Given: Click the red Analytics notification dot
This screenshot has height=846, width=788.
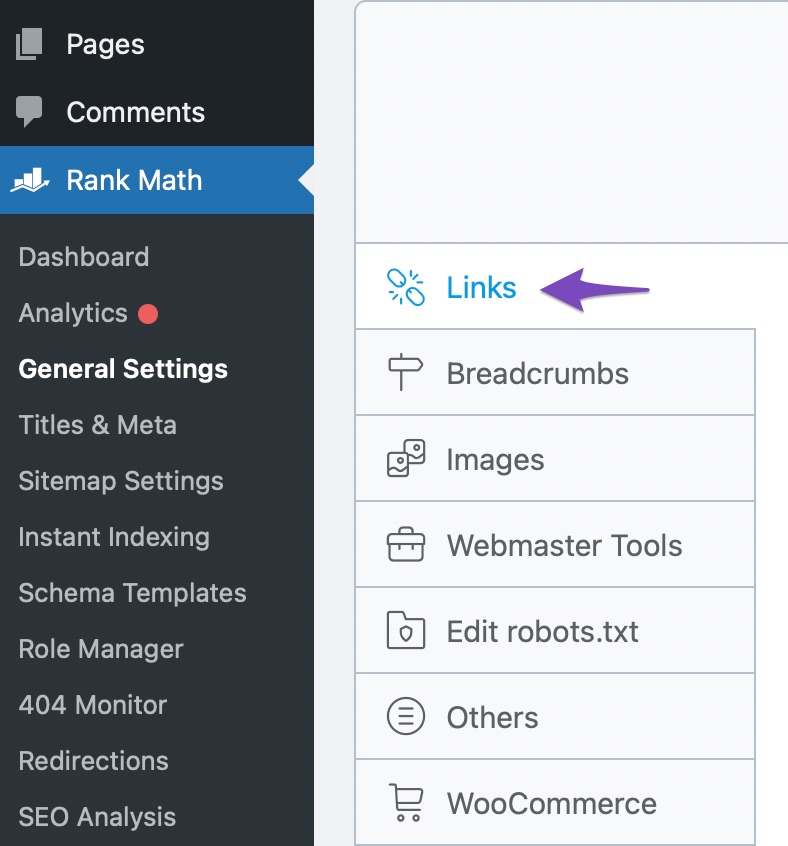Looking at the screenshot, I should [x=148, y=314].
